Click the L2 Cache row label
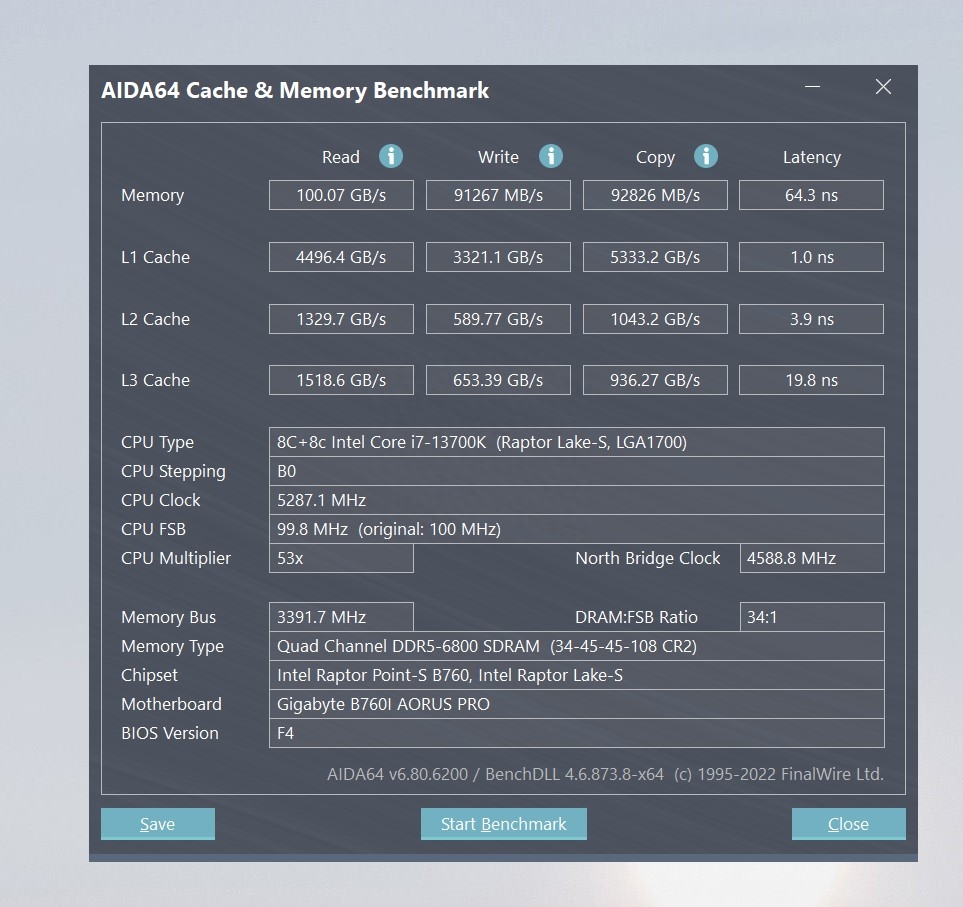963x907 pixels. tap(155, 319)
